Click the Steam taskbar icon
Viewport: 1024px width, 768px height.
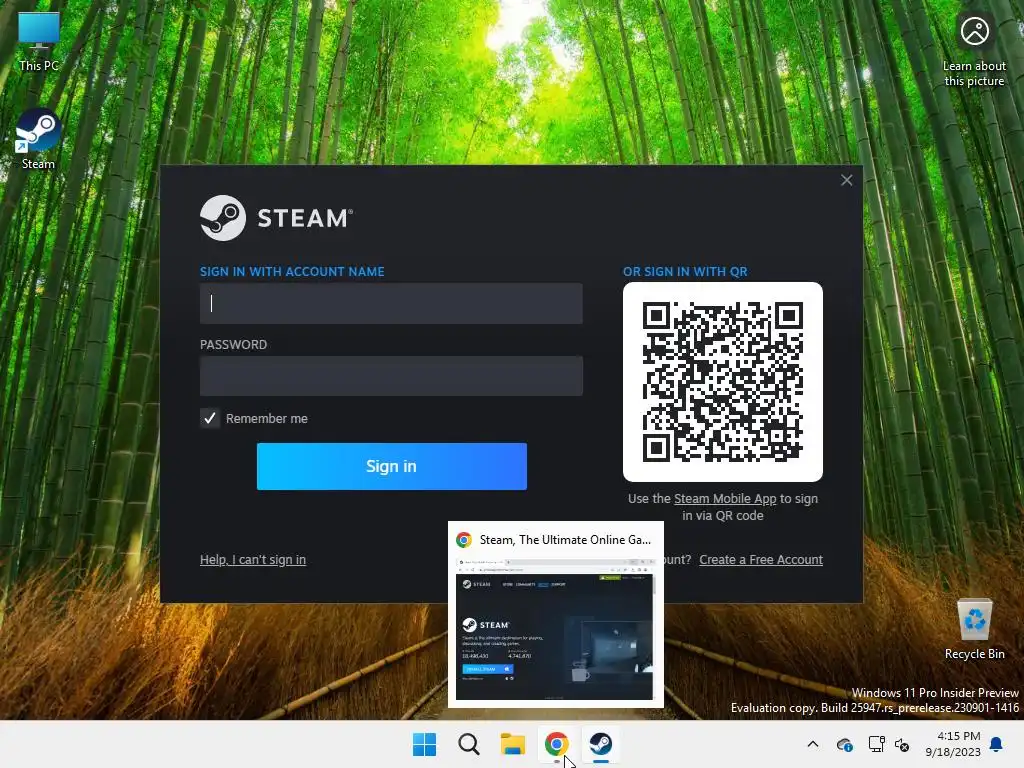pos(601,744)
